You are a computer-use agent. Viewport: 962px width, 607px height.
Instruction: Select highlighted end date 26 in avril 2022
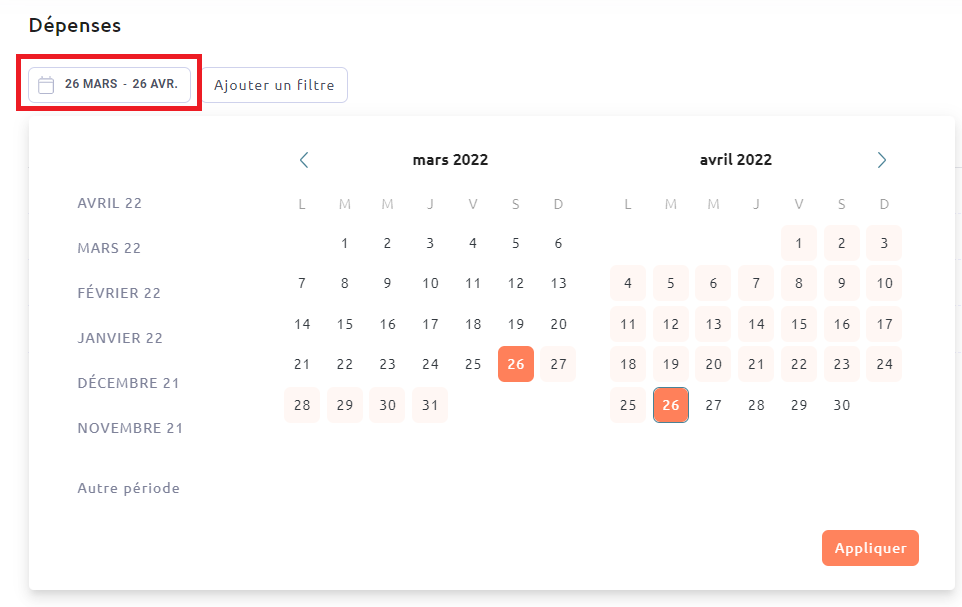[x=671, y=405]
